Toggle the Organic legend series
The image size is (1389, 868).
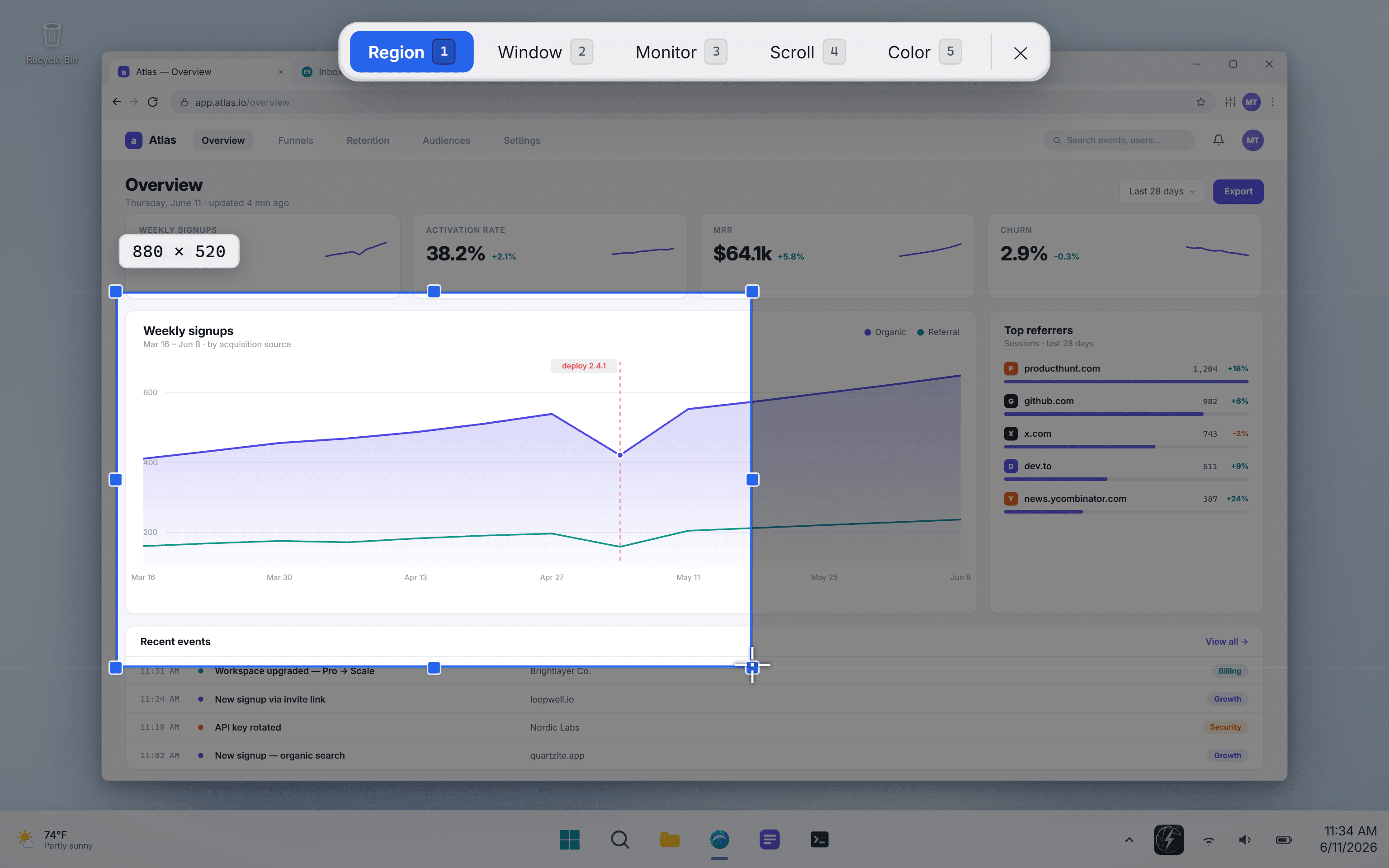point(885,332)
